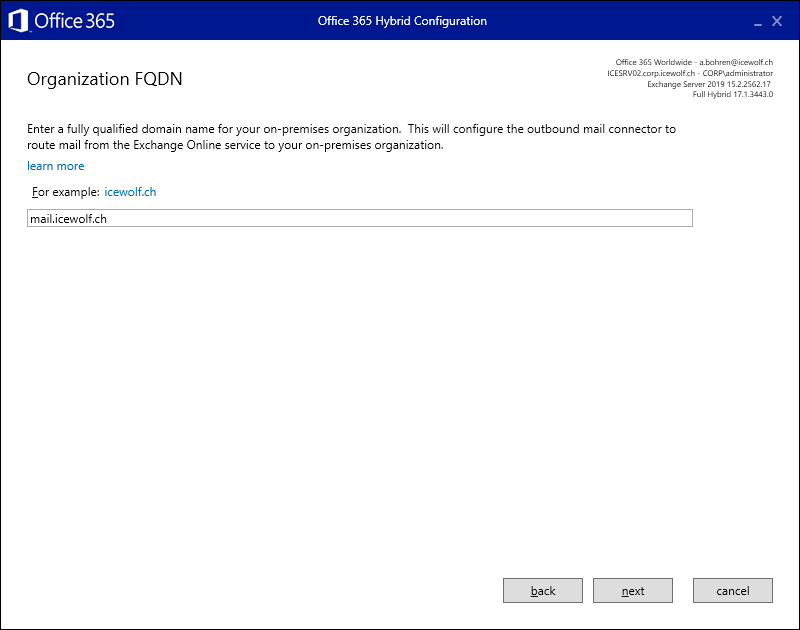
Task: Focus the organization FQDN input field
Action: pyautogui.click(x=360, y=218)
